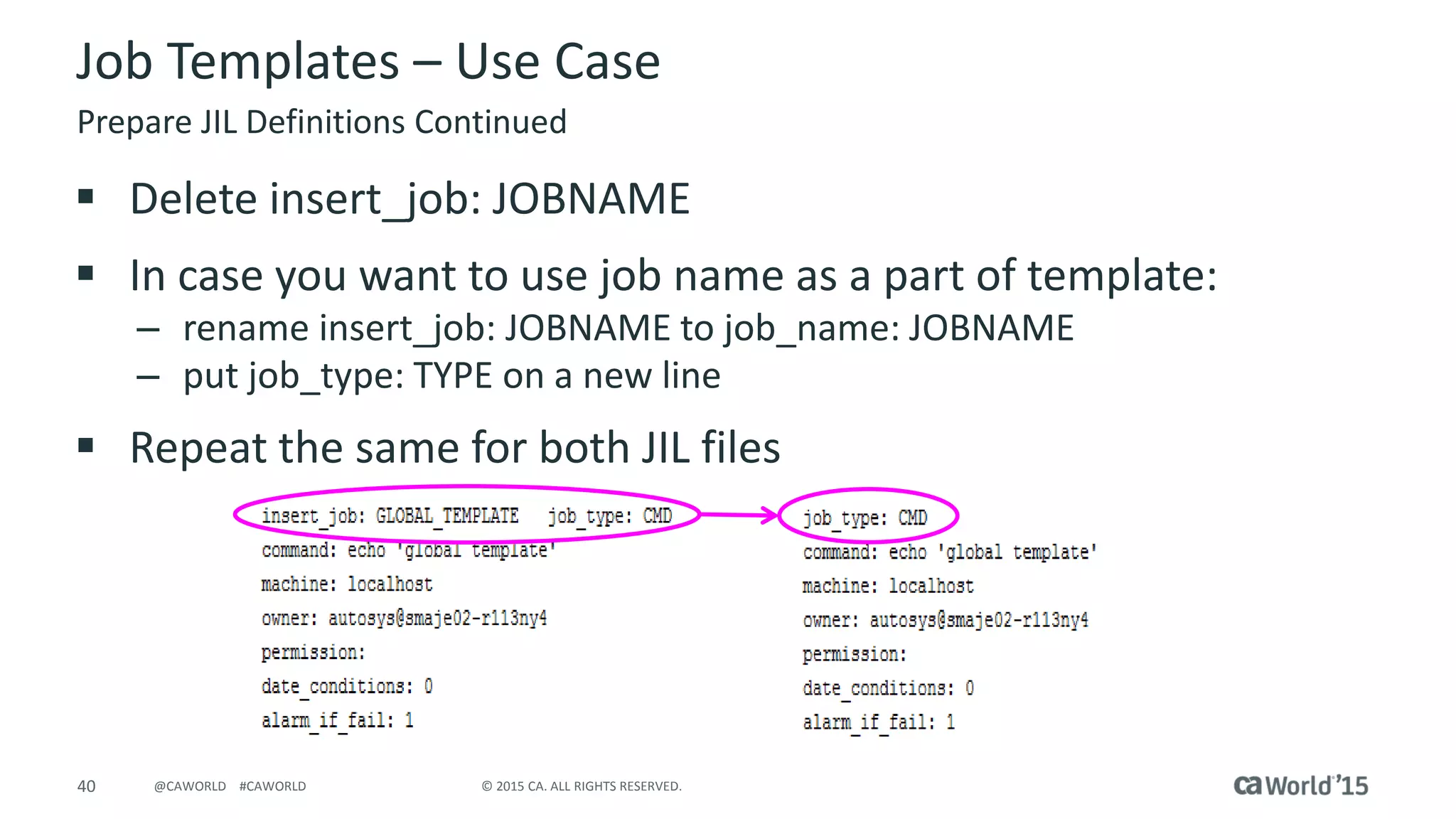Image resolution: width=1456 pixels, height=819 pixels.
Task: Click the 'Delete insert_job: JOBNAME' bullet
Action: 409,199
